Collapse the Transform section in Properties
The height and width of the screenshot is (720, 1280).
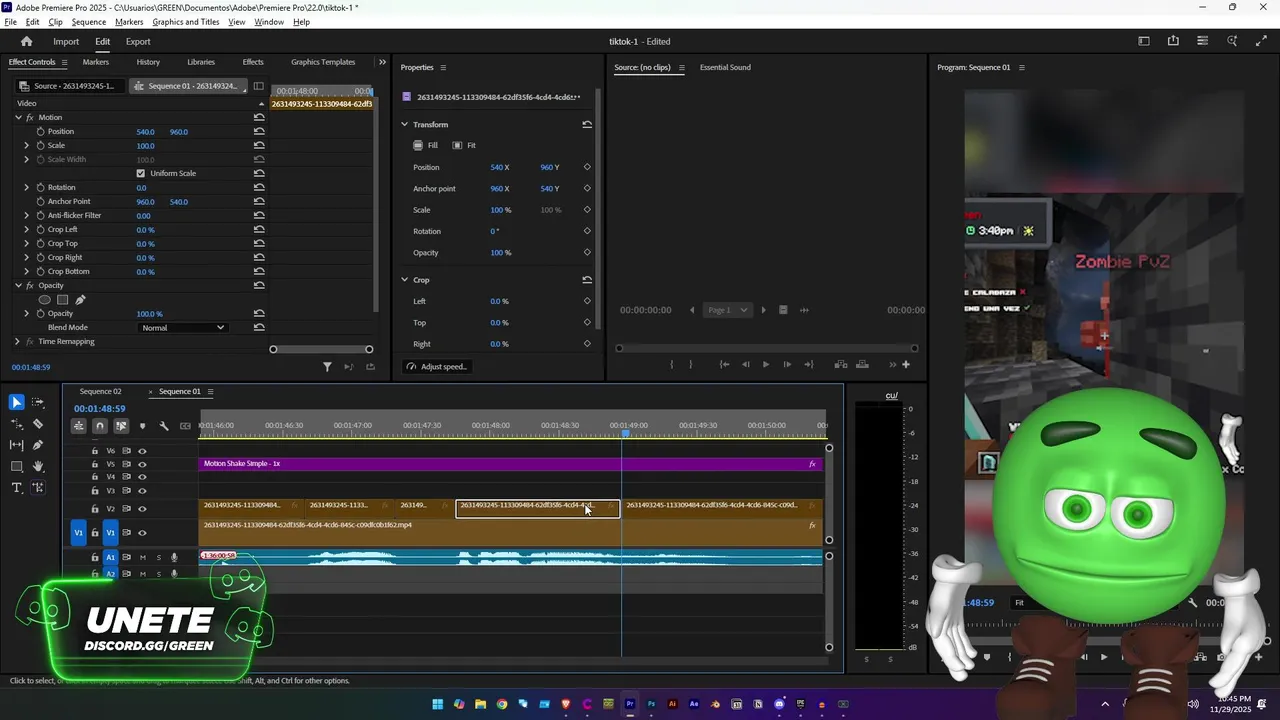pyautogui.click(x=405, y=124)
